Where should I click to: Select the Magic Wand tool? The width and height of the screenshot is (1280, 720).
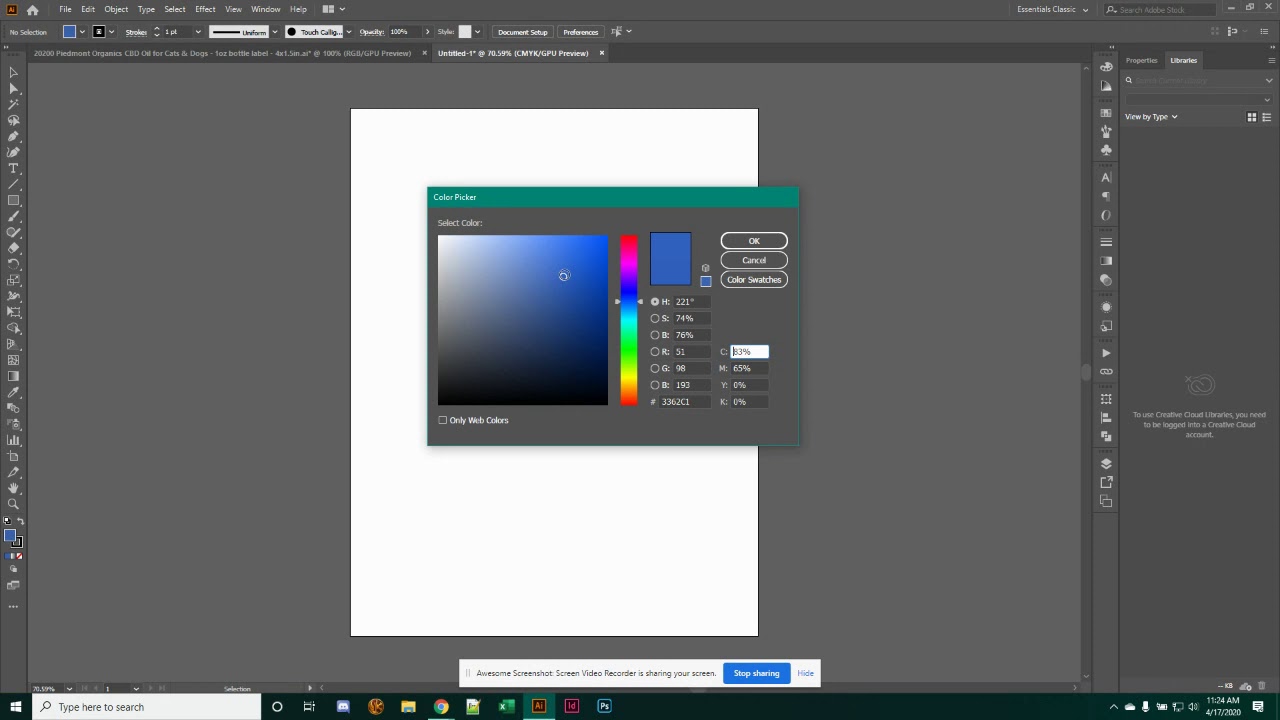point(13,104)
